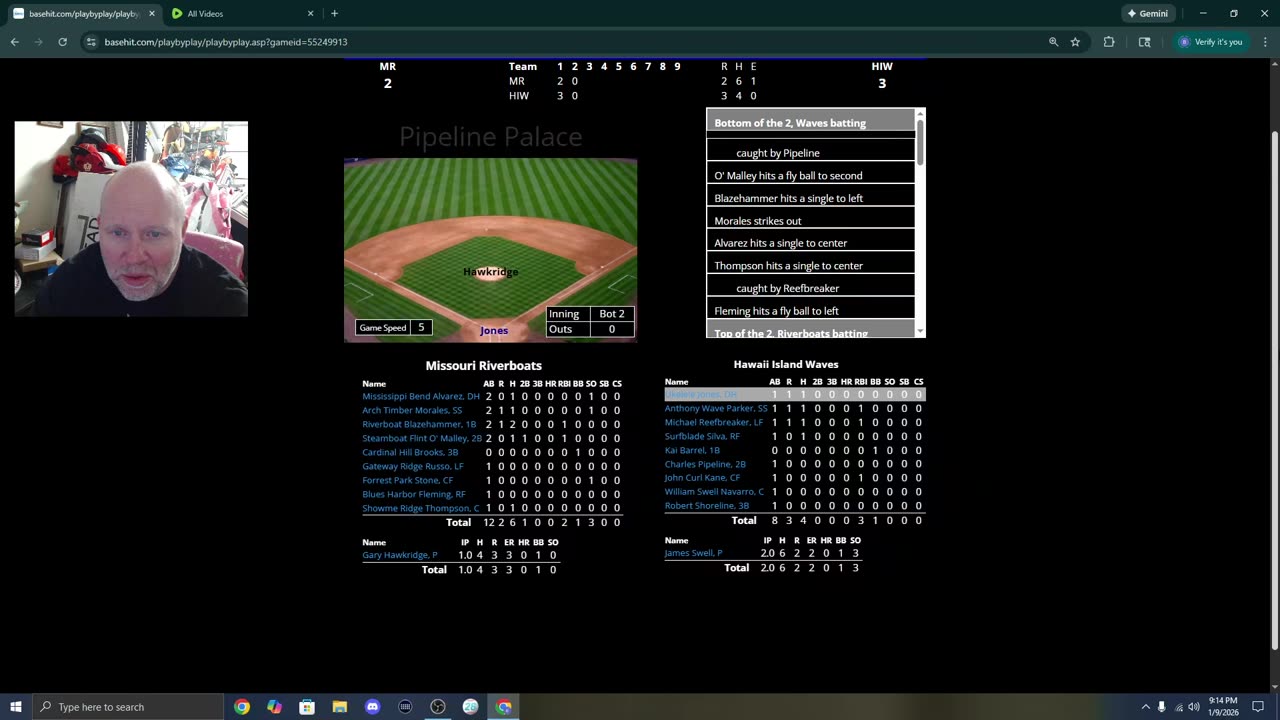Screen dimensions: 1280x720
Task: Open Charles Pipeline, 2B player link
Action: 705,464
